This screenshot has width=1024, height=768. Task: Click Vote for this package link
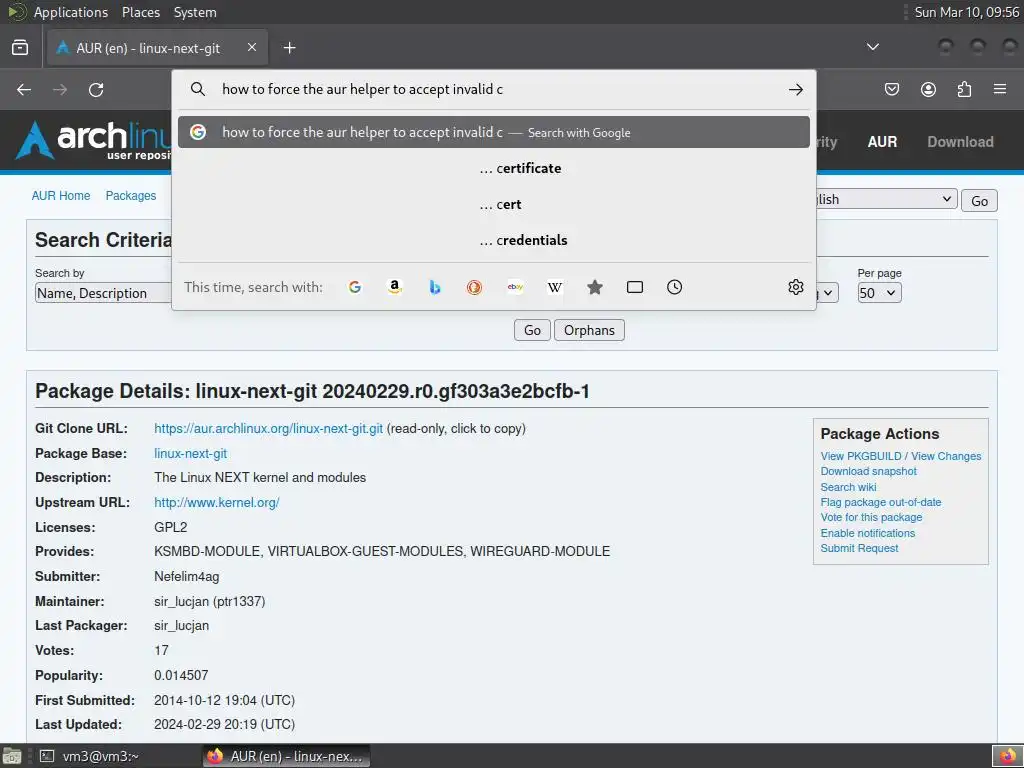tap(871, 517)
